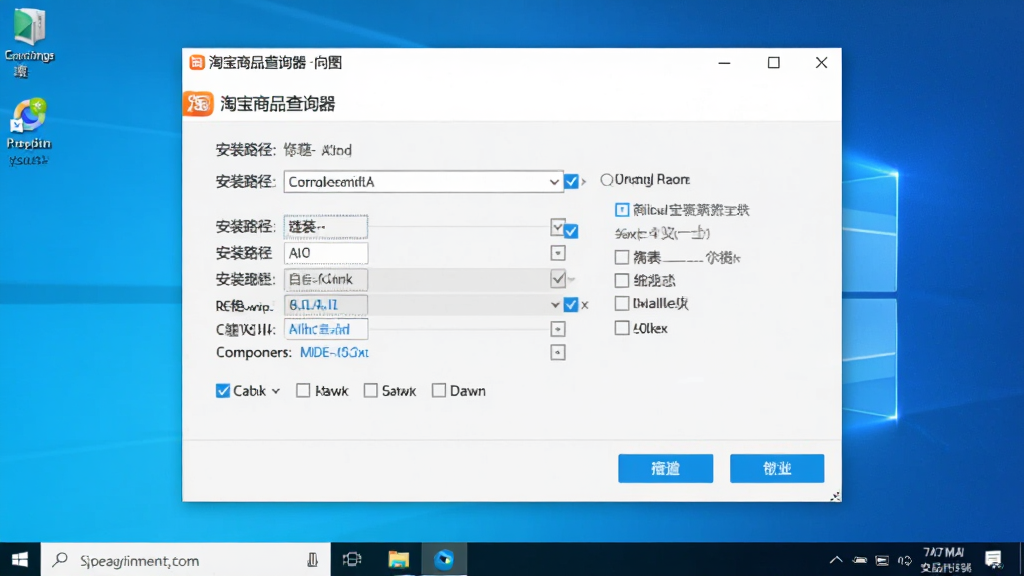This screenshot has width=1024, height=576.
Task: Click the MIDE Componers link value
Action: coord(334,353)
